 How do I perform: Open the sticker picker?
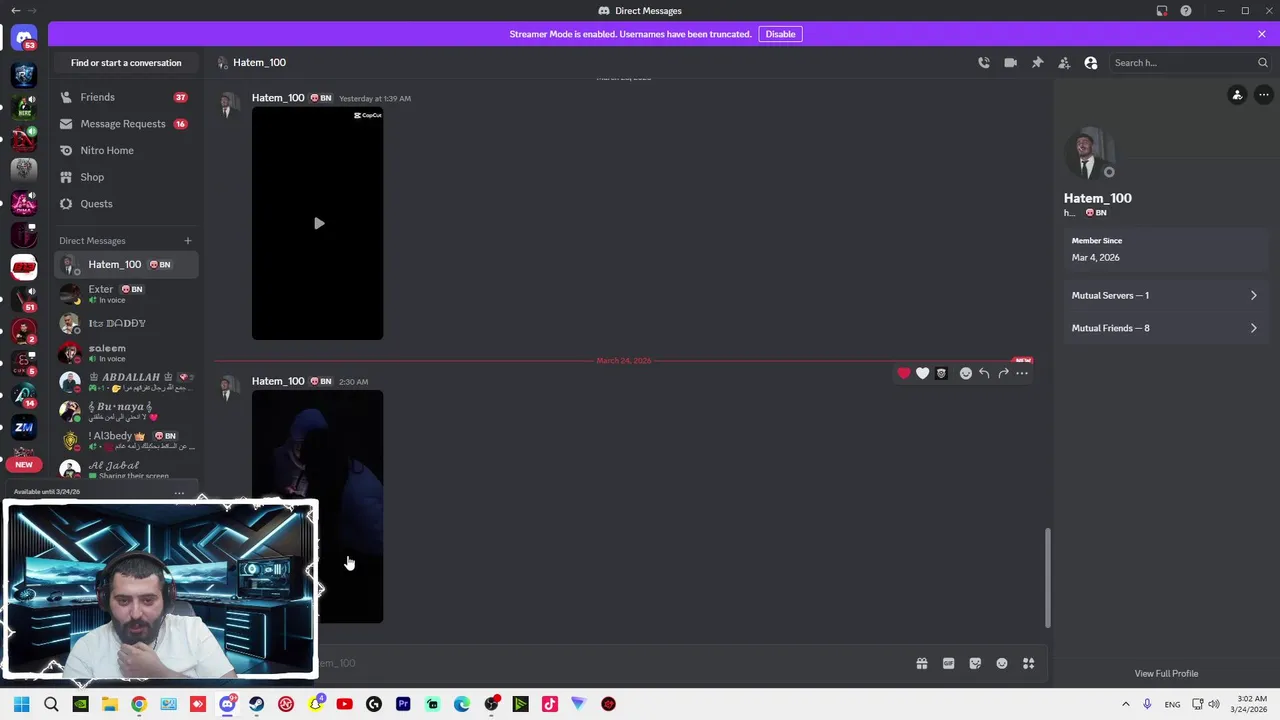tap(975, 663)
